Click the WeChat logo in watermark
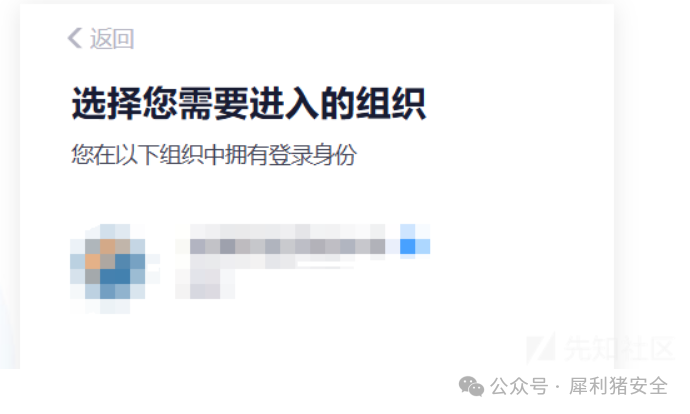Image resolution: width=690 pixels, height=414 pixels. (x=471, y=386)
